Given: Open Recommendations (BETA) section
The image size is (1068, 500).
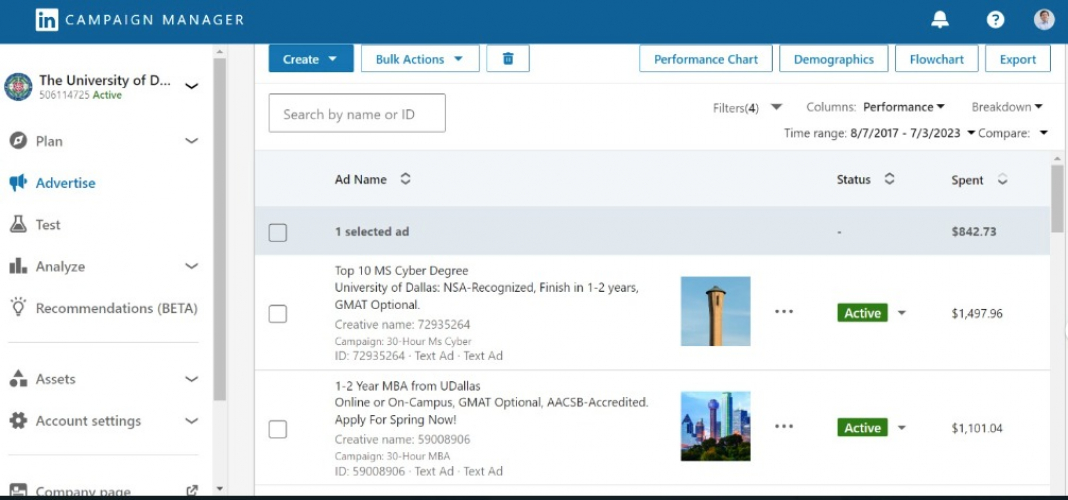Looking at the screenshot, I should pos(116,308).
